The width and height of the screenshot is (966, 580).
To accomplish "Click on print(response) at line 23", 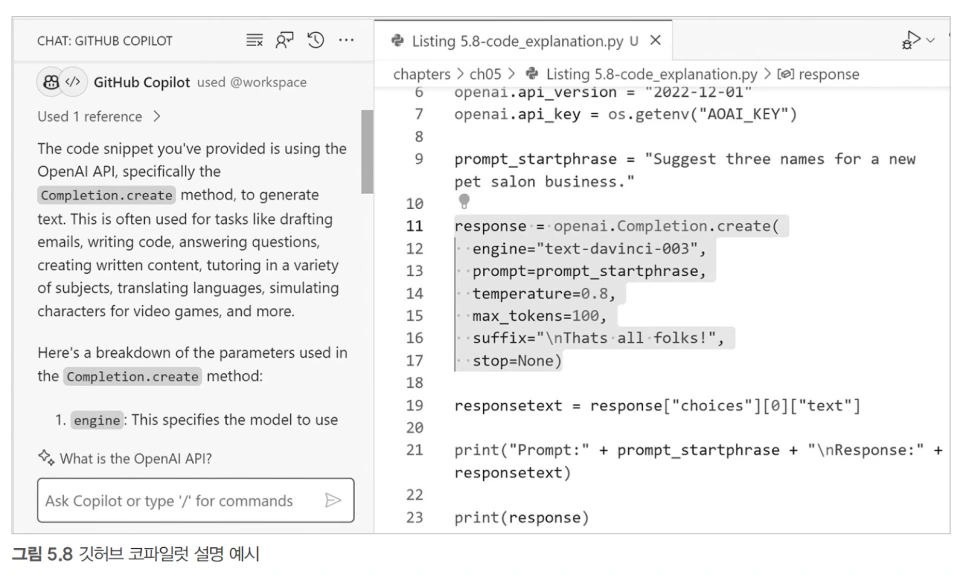I will [x=522, y=518].
